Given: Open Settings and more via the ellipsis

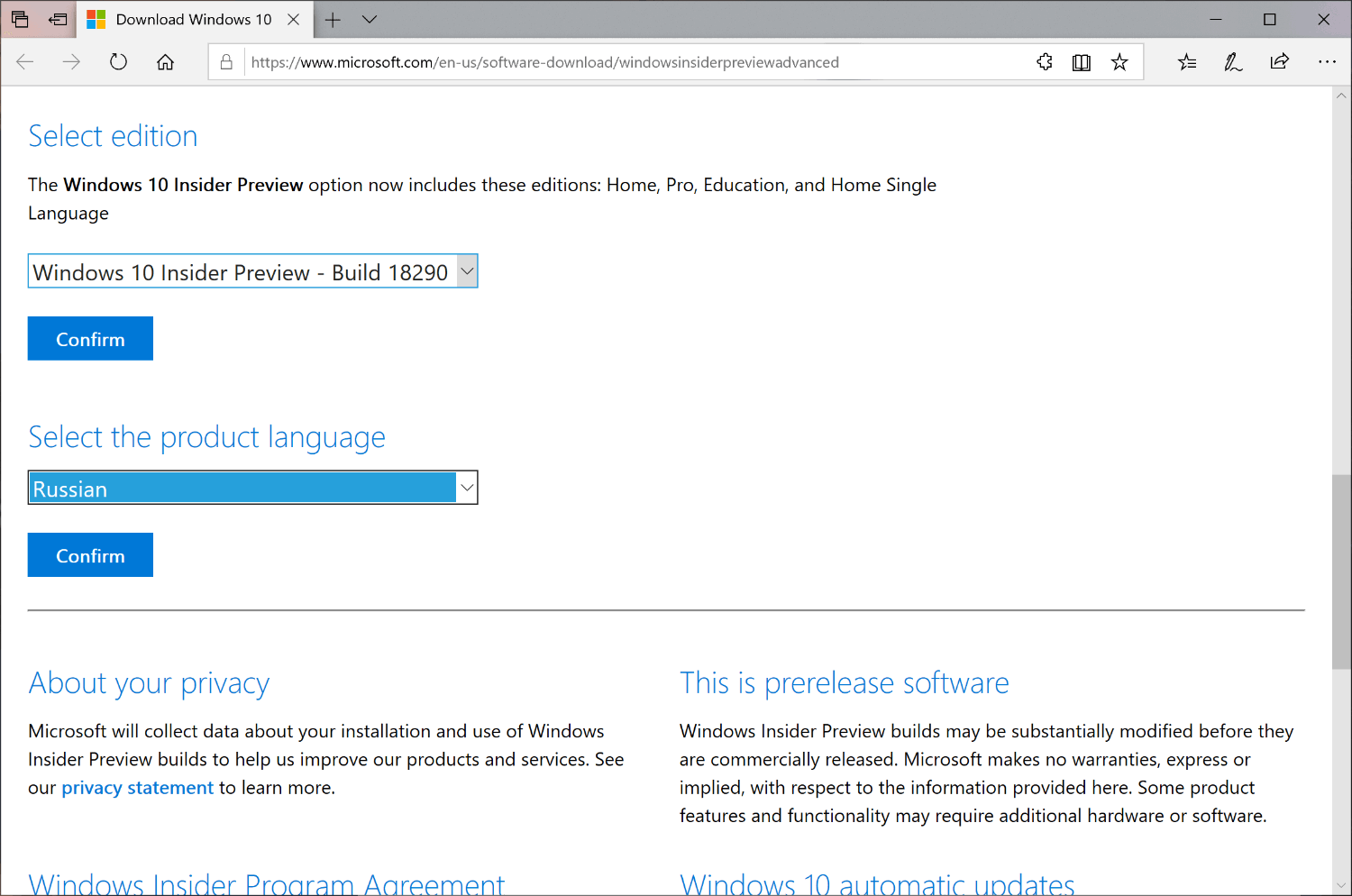Looking at the screenshot, I should 1328,61.
